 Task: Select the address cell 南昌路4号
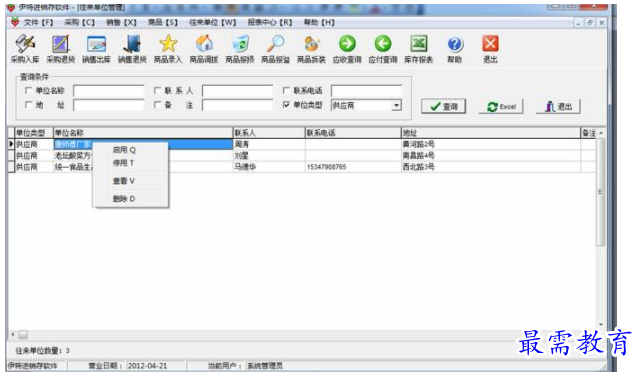[x=491, y=156]
